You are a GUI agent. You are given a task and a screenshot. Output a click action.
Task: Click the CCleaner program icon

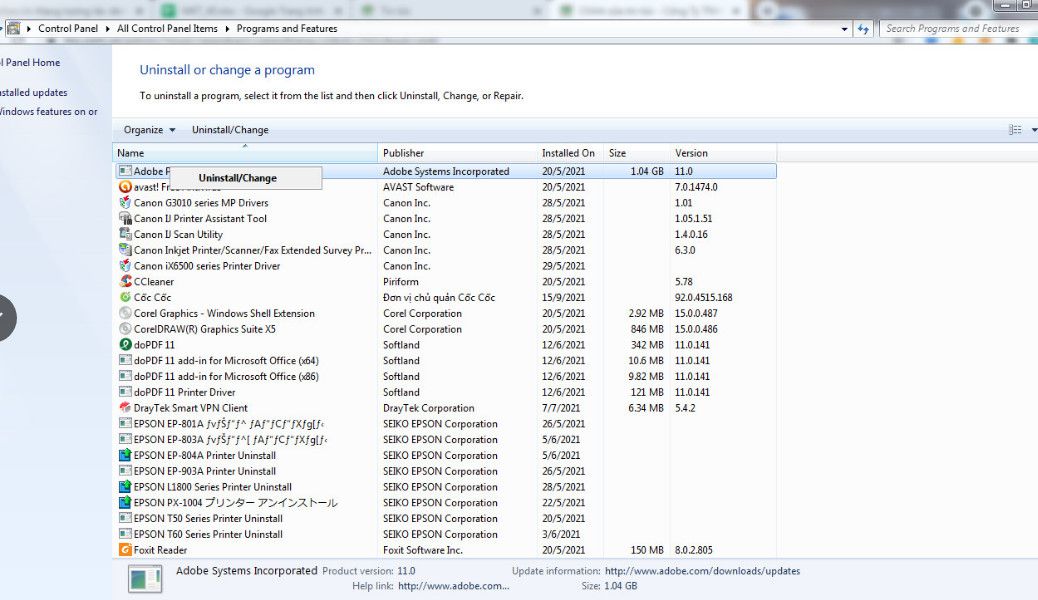[x=125, y=281]
